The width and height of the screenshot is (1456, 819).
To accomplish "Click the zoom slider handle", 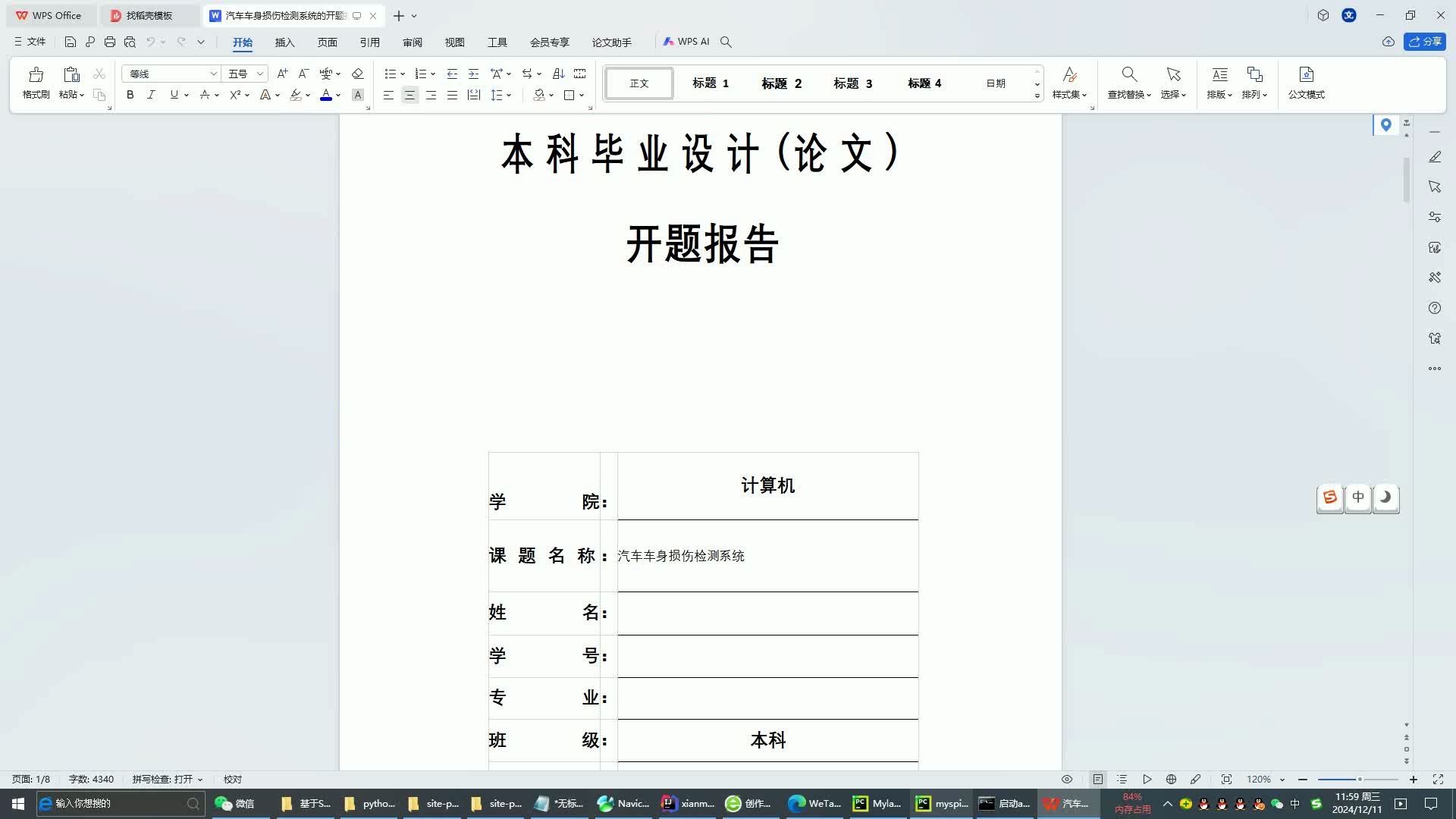I will pos(1360,780).
